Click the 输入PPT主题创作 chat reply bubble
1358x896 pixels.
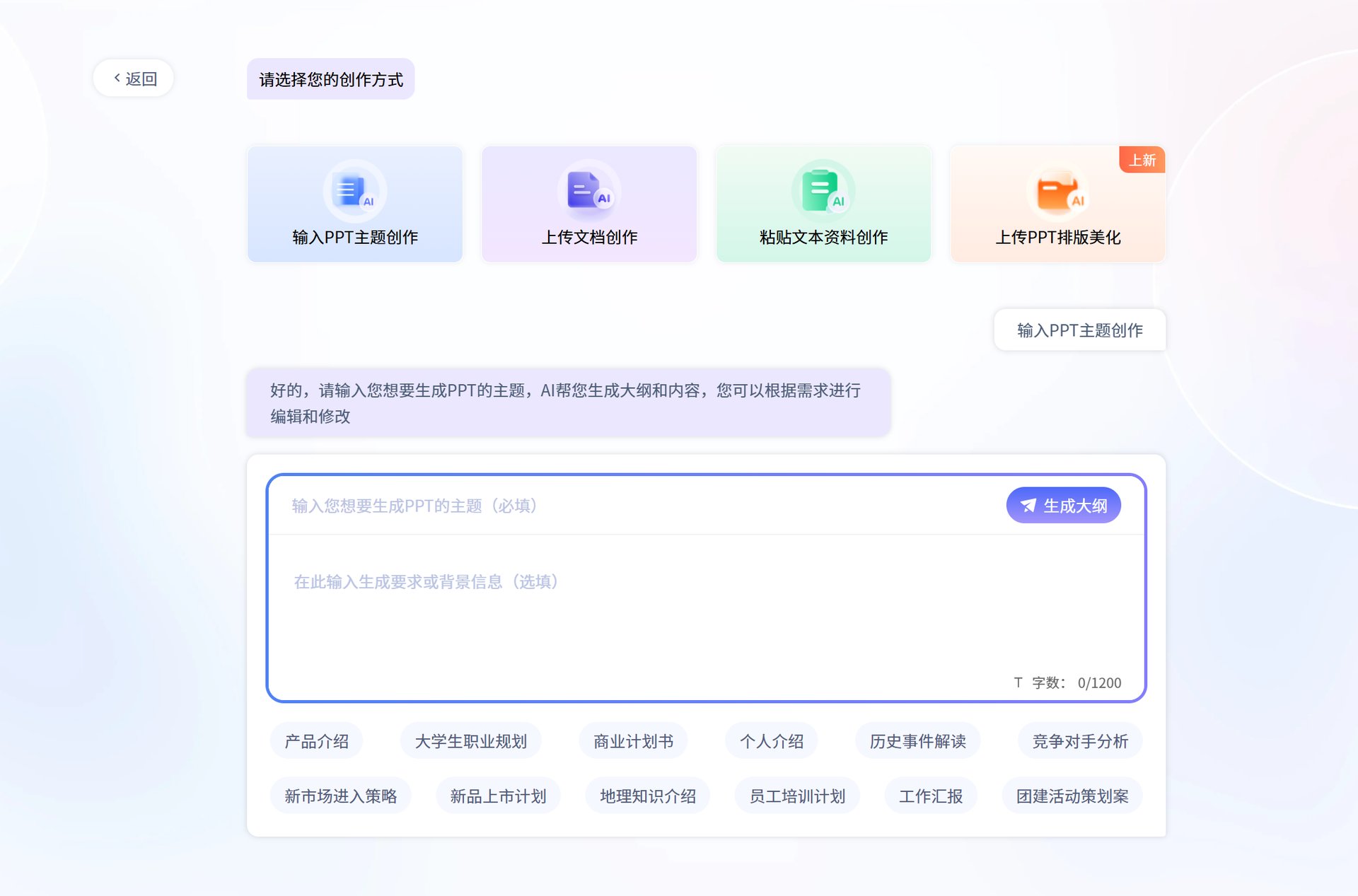point(1080,330)
